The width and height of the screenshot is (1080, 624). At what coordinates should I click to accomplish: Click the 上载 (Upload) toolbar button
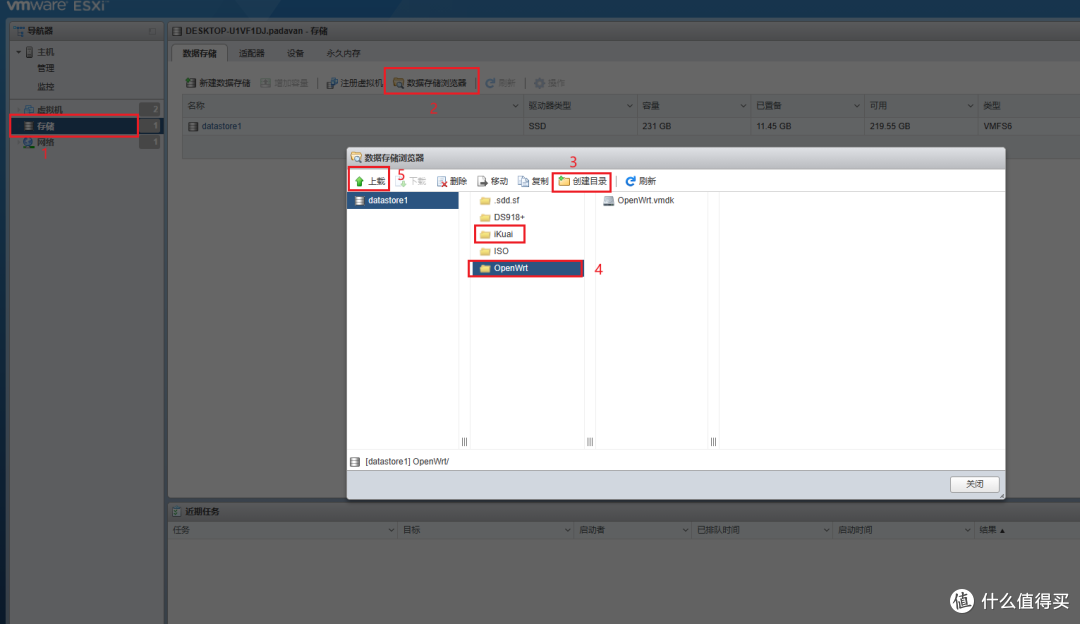pyautogui.click(x=369, y=181)
